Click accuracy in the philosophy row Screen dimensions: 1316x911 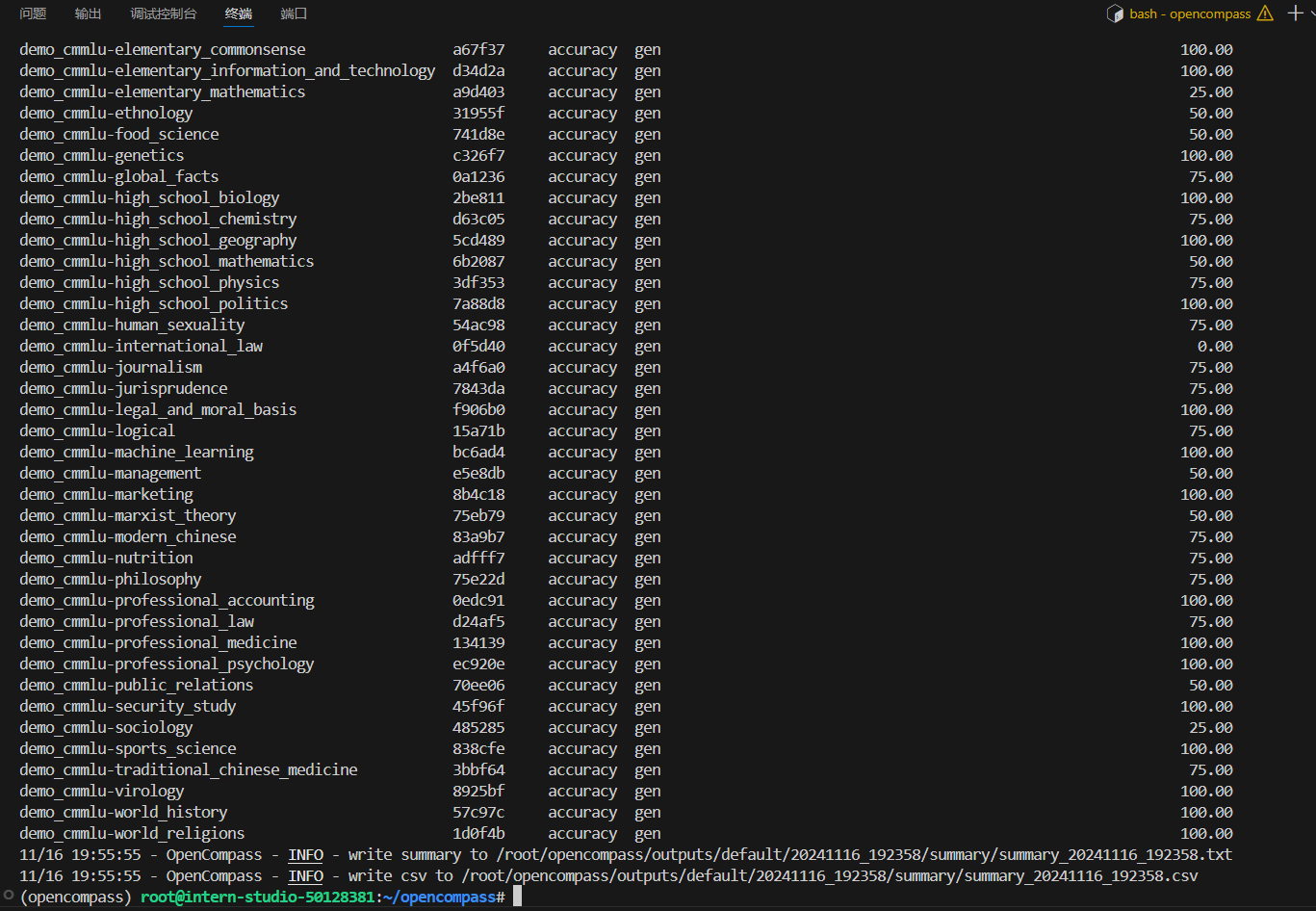[x=582, y=579]
